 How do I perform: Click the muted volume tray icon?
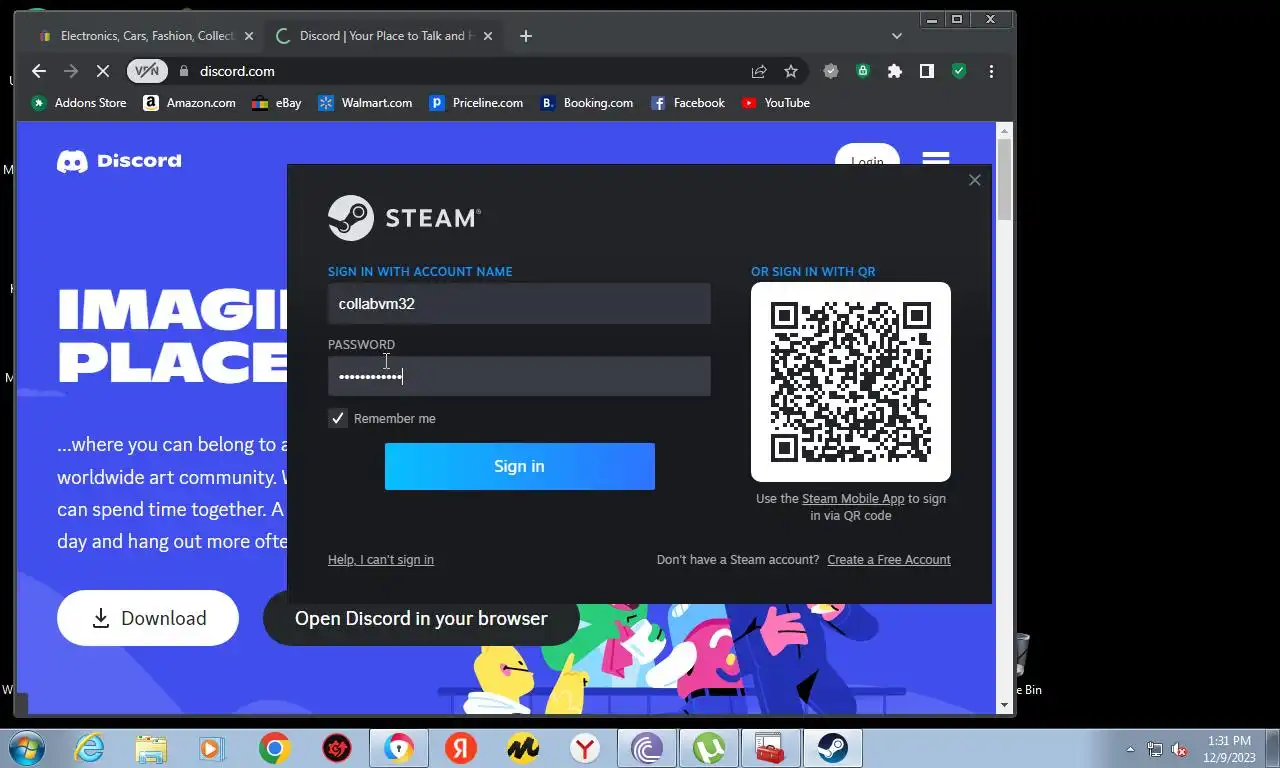pyautogui.click(x=1179, y=749)
